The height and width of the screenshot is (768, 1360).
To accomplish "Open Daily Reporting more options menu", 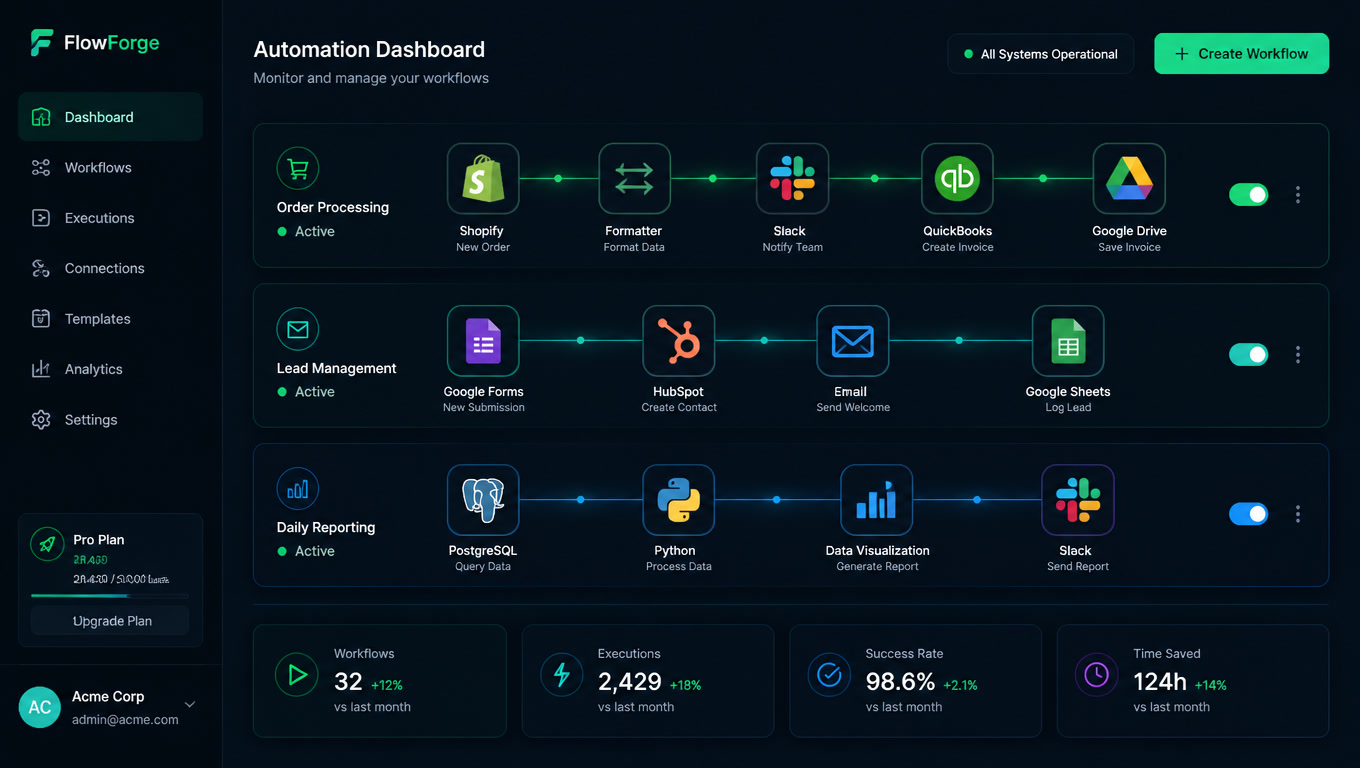I will (x=1298, y=514).
